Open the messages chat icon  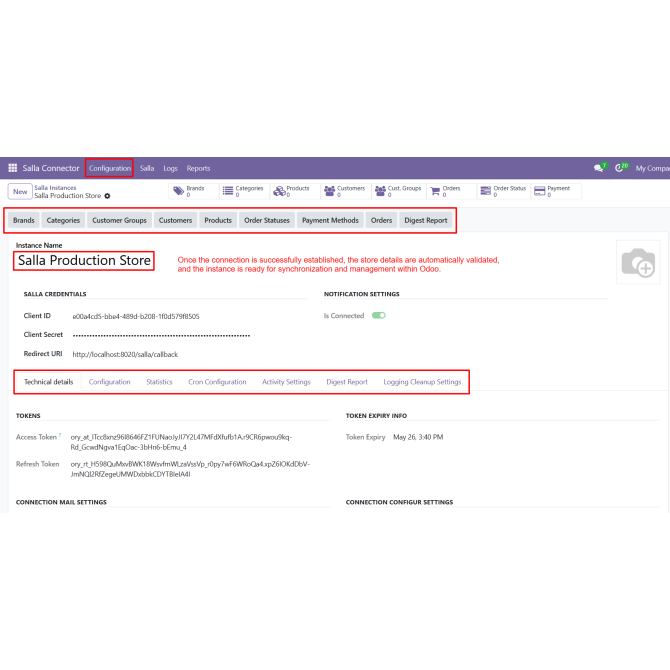tap(599, 168)
